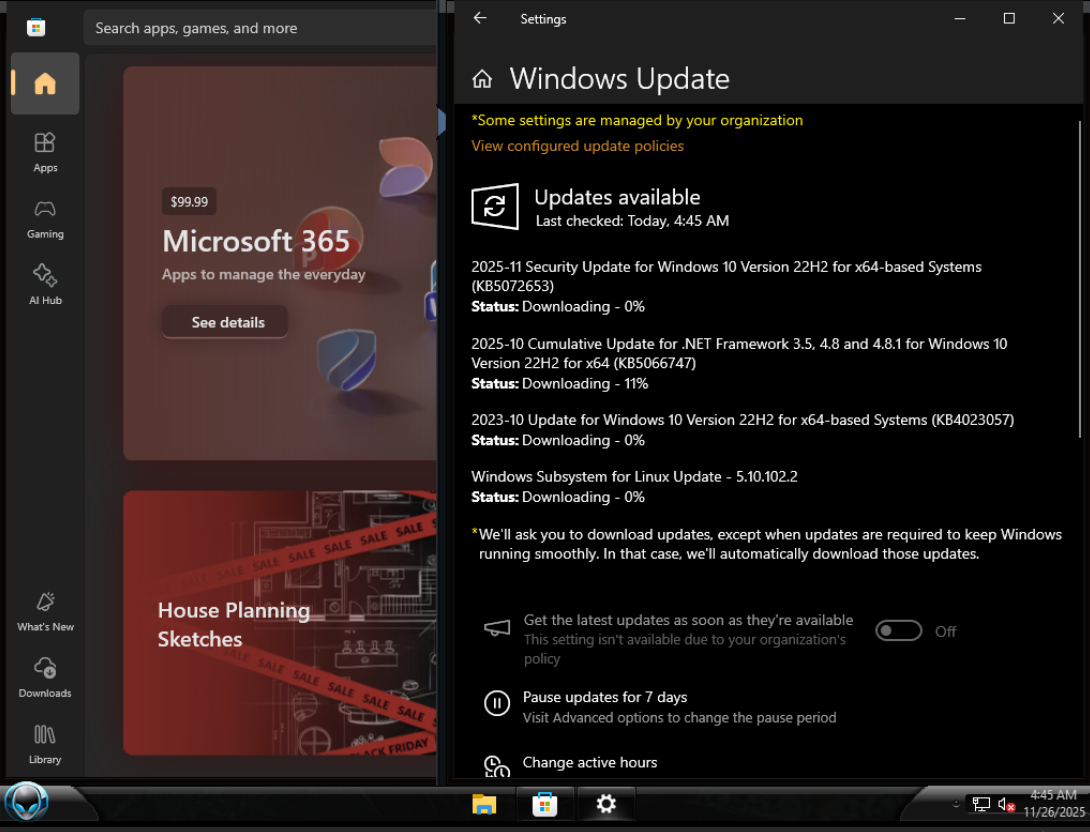
Task: Open Library in Store sidebar
Action: (x=45, y=743)
